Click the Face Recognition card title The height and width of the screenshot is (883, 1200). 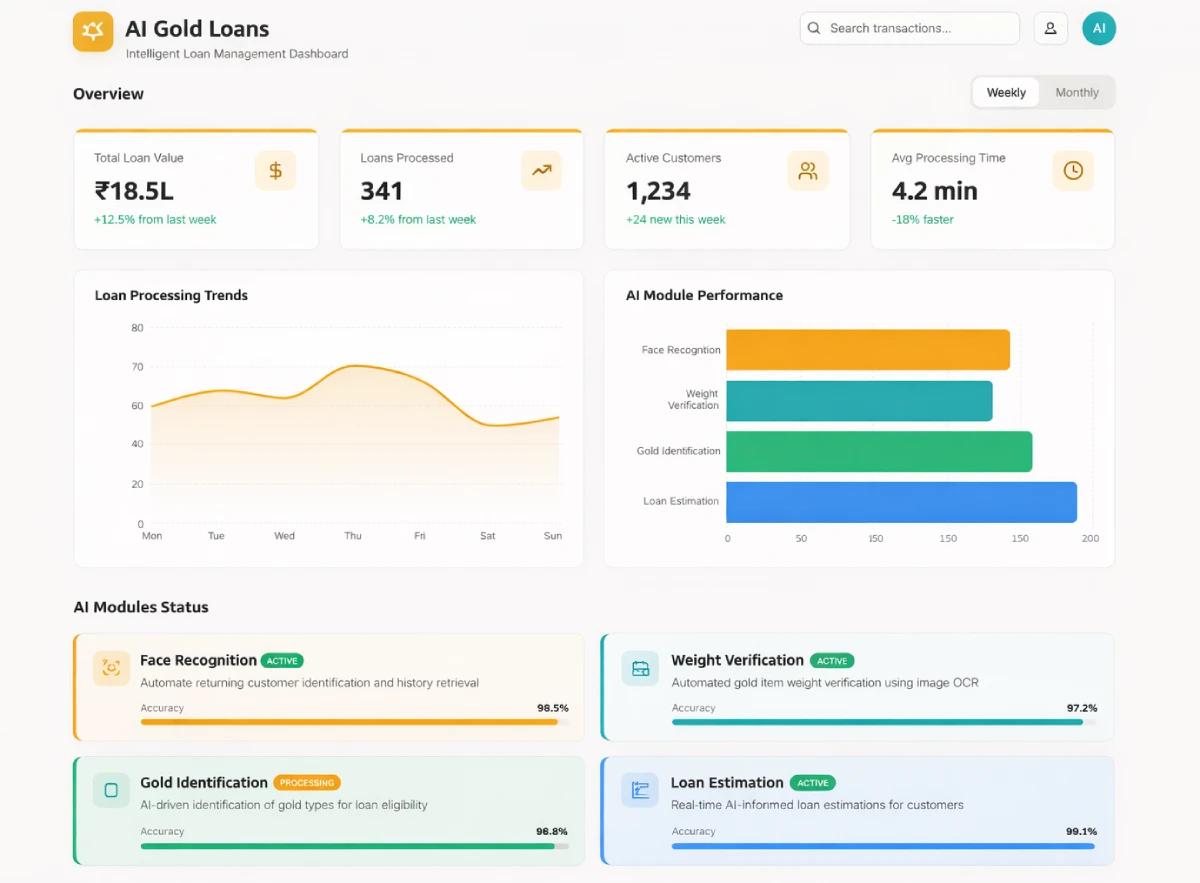[x=198, y=660]
